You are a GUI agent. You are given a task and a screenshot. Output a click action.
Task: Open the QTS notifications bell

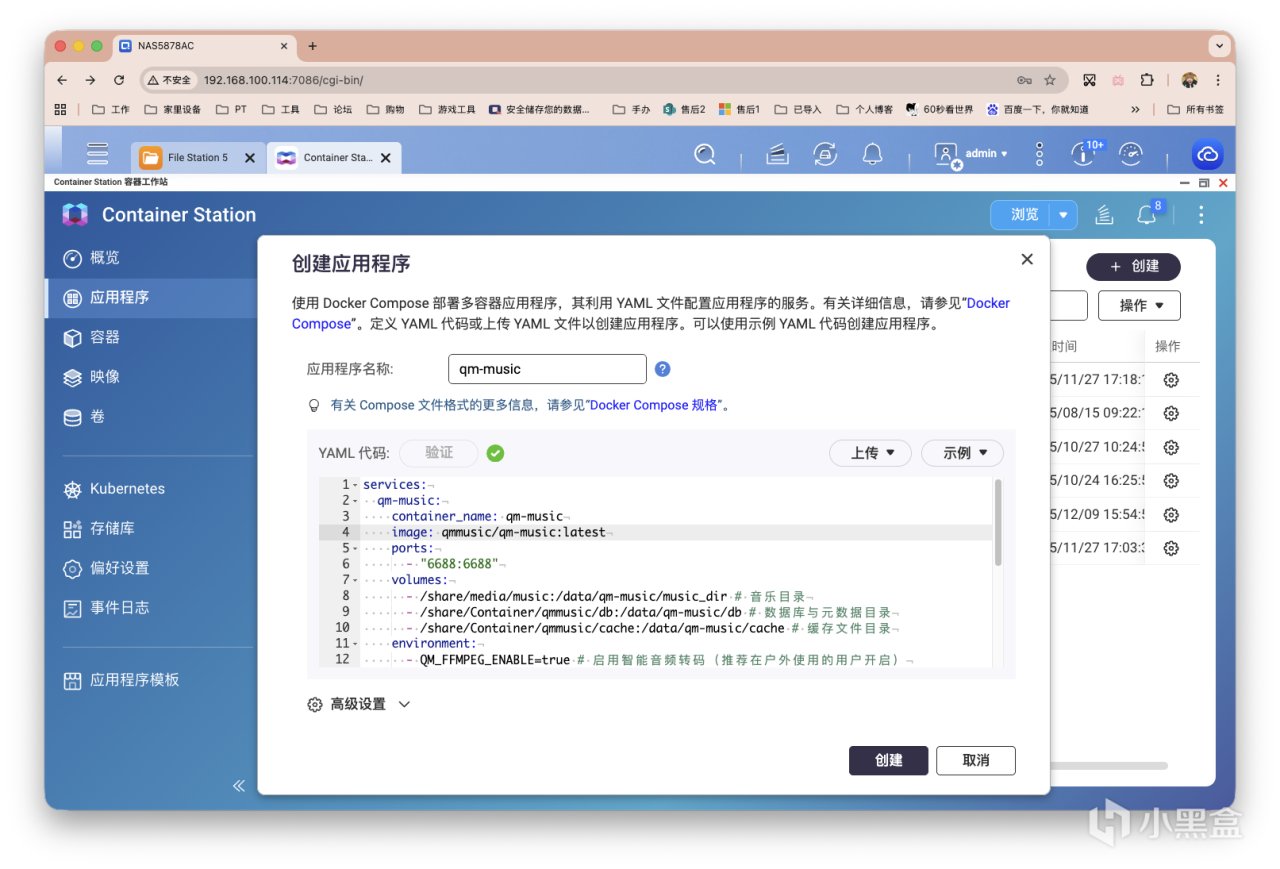click(873, 154)
